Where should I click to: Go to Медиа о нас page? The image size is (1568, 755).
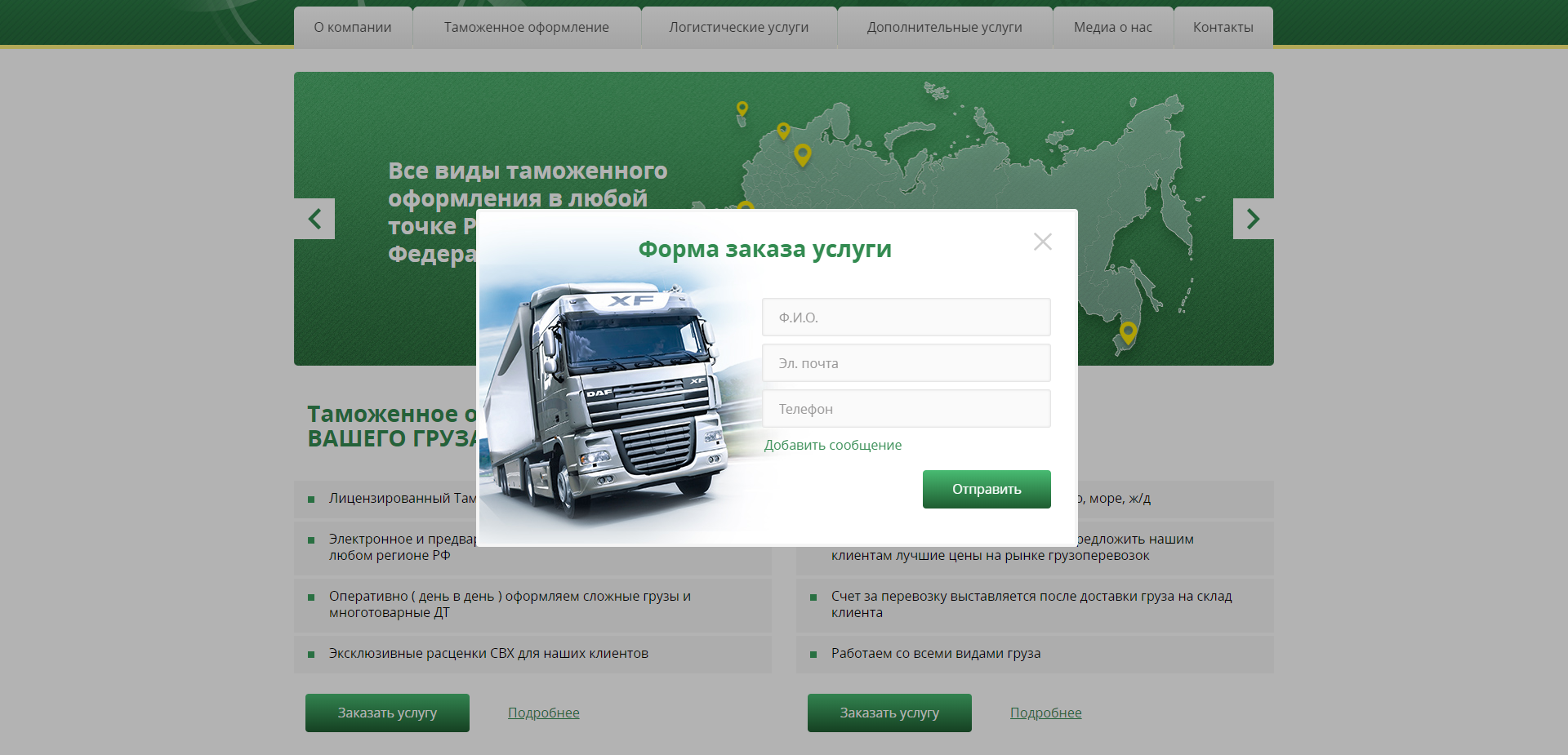[x=1113, y=27]
